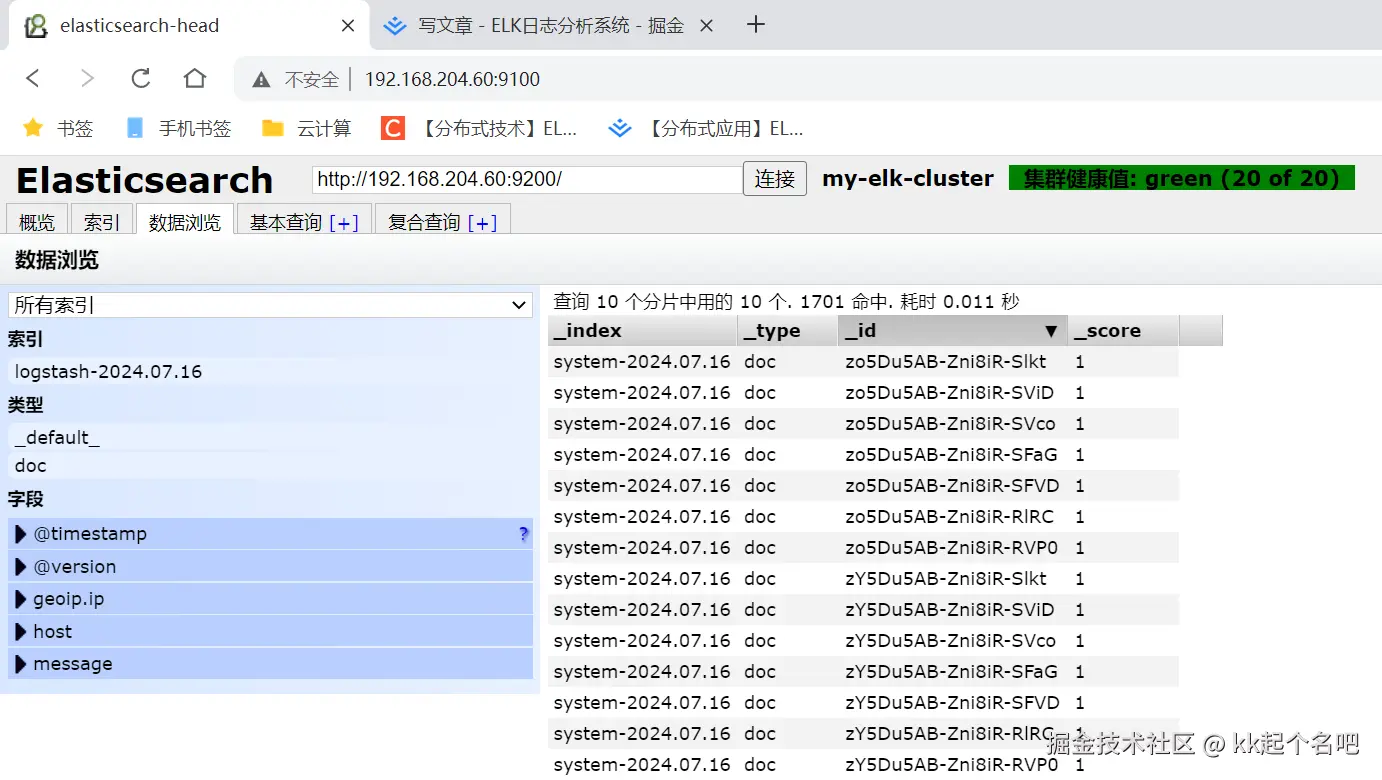Reload the current page
The width and height of the screenshot is (1382, 780).
tap(140, 78)
